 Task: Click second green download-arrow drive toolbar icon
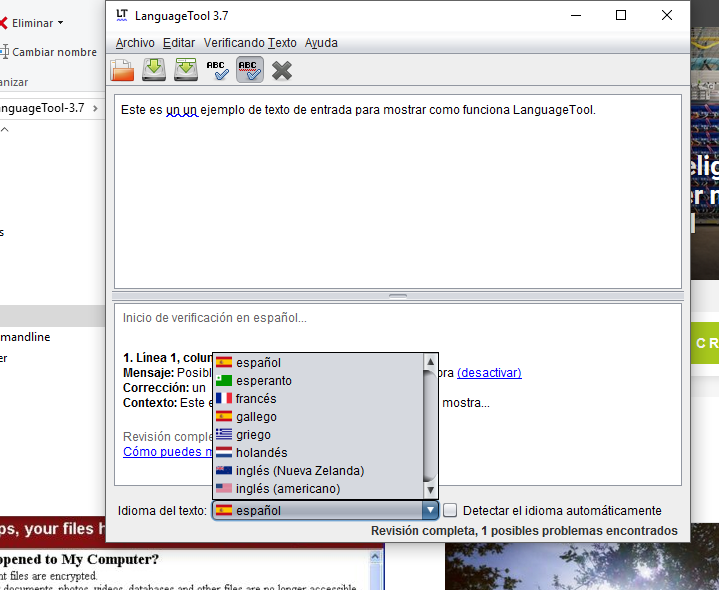[x=186, y=70]
